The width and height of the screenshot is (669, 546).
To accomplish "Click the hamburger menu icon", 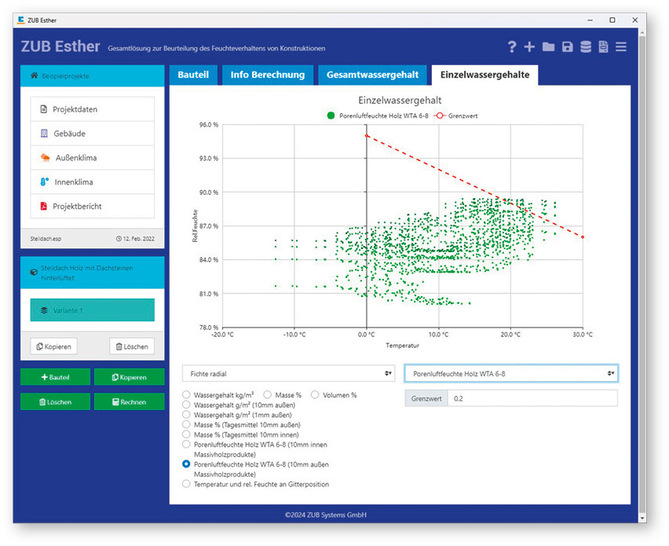I will pyautogui.click(x=621, y=47).
